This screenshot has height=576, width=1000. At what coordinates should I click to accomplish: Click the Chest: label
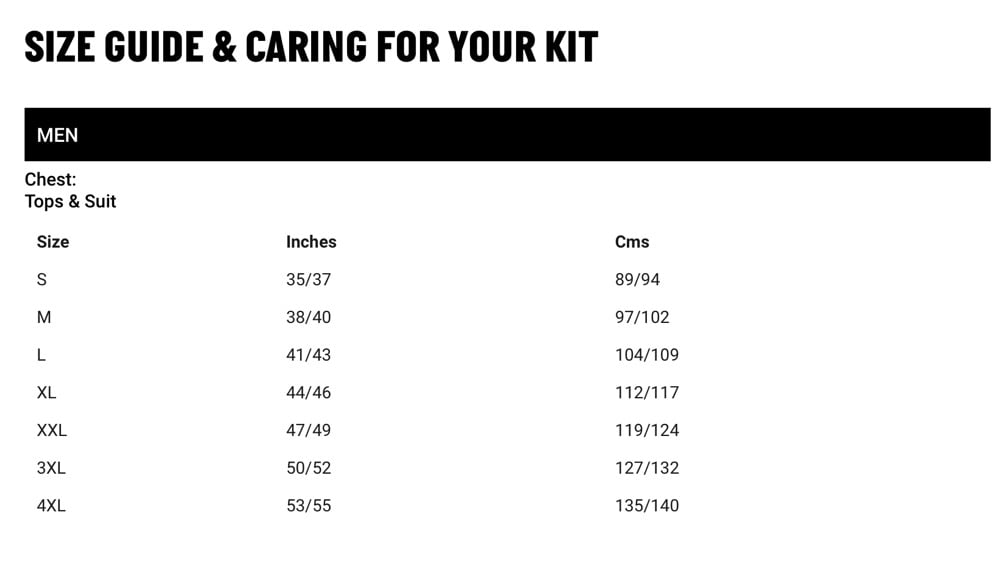[51, 180]
